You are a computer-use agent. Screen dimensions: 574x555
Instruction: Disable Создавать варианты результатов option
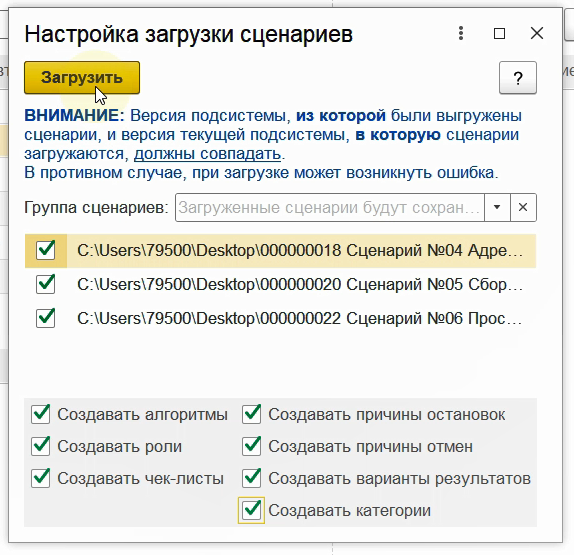click(x=251, y=478)
